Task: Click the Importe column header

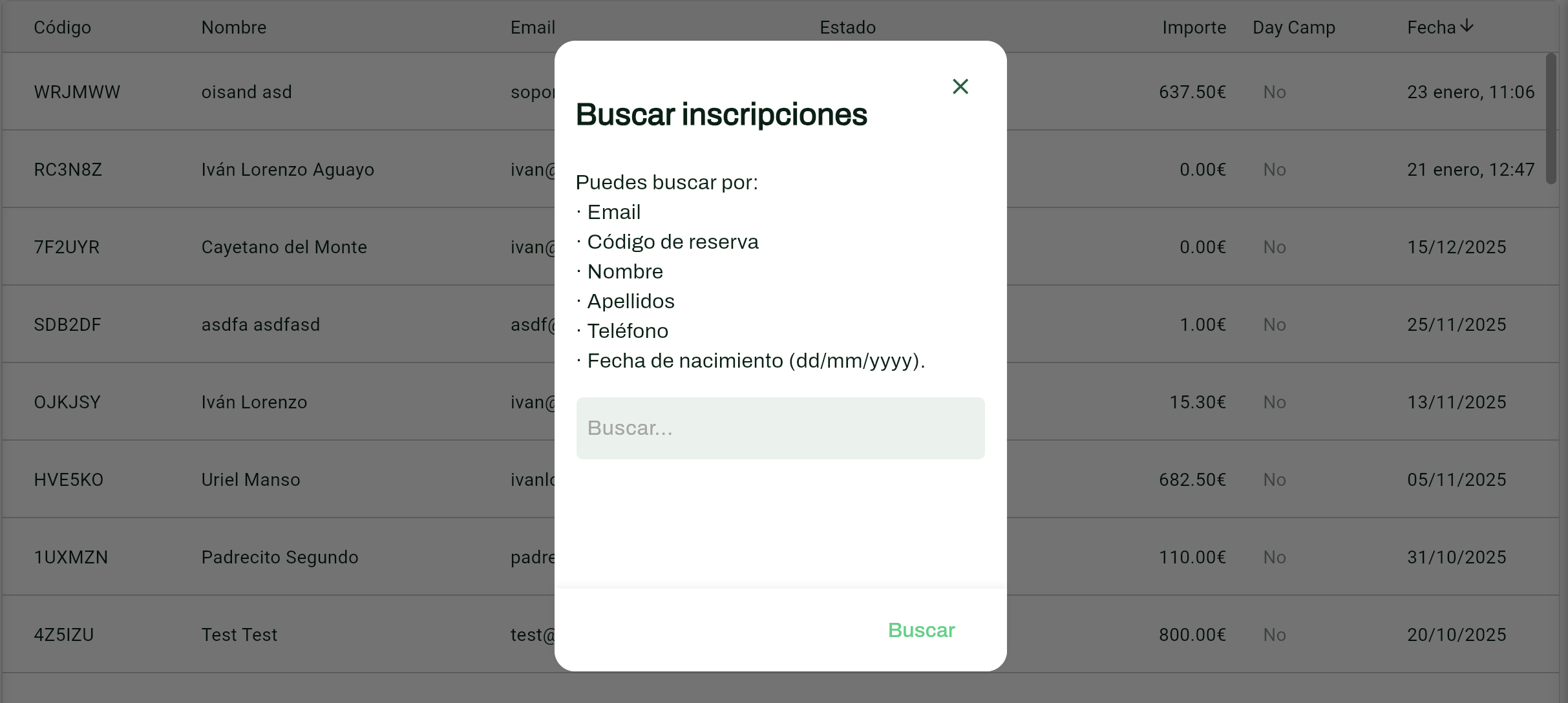Action: (x=1193, y=27)
